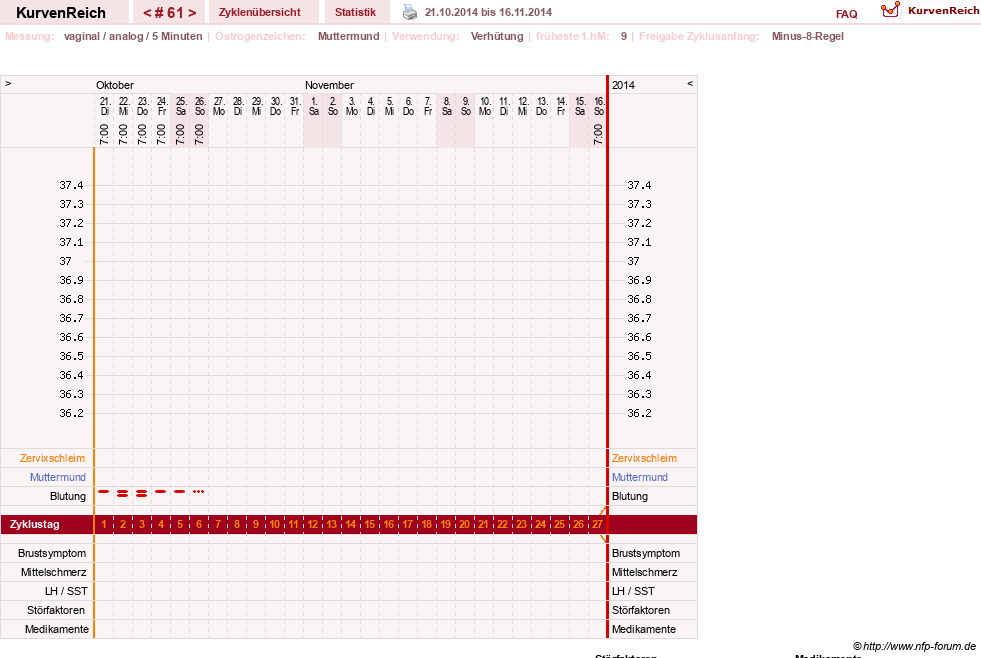Click the left Muttermund row label
This screenshot has height=658, width=981.
pos(58,477)
